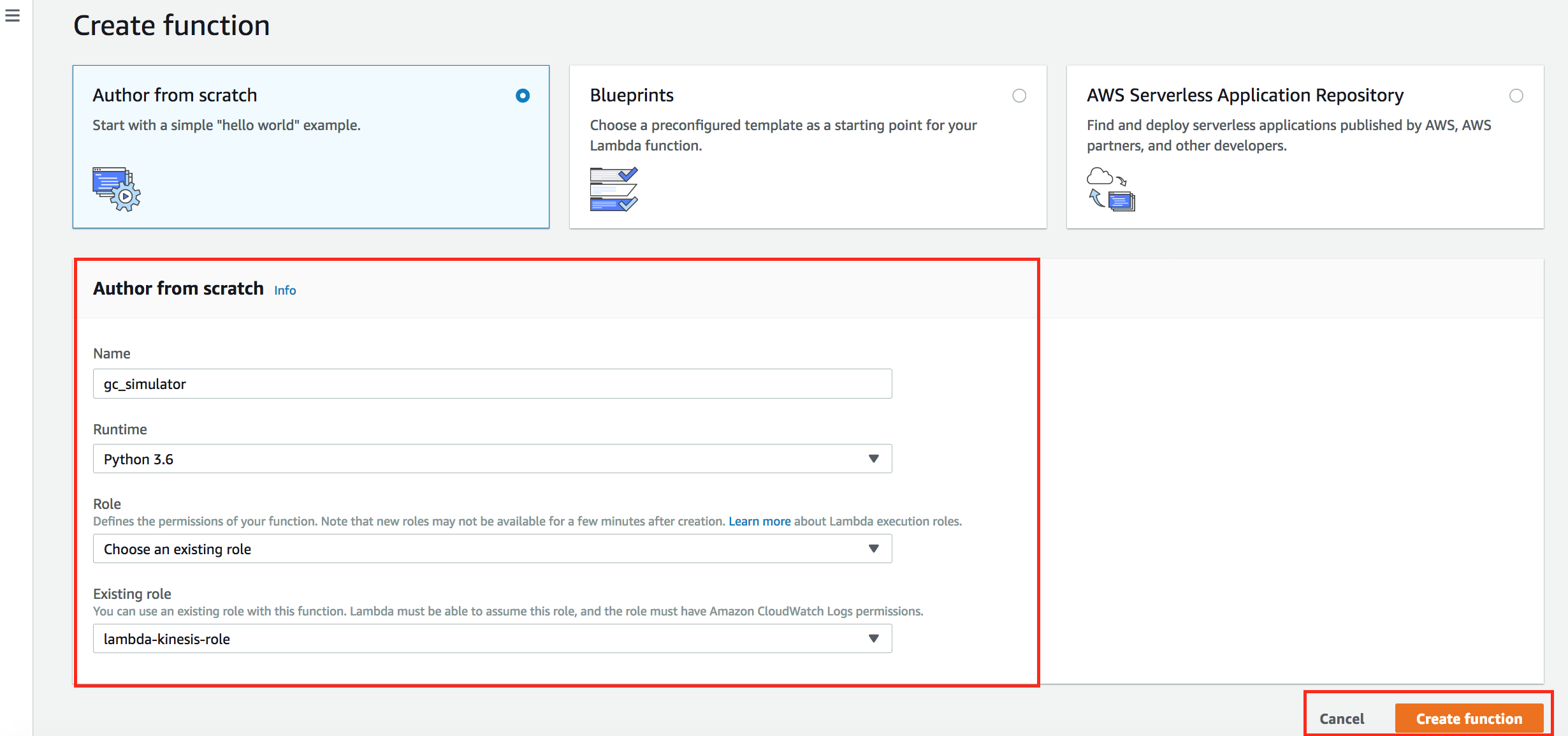Click the Role dropdown arrow icon
The height and width of the screenshot is (736, 1568).
tap(873, 549)
